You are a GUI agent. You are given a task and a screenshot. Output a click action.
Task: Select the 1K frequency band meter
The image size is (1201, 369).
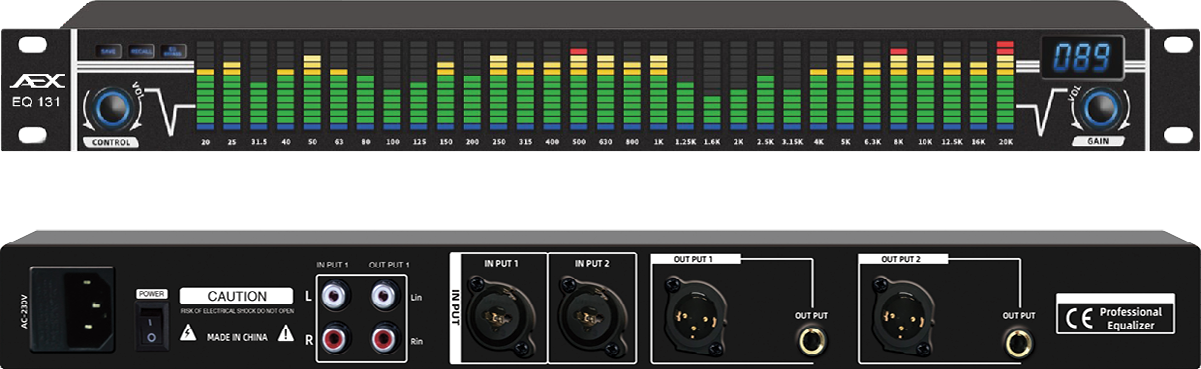[x=658, y=86]
